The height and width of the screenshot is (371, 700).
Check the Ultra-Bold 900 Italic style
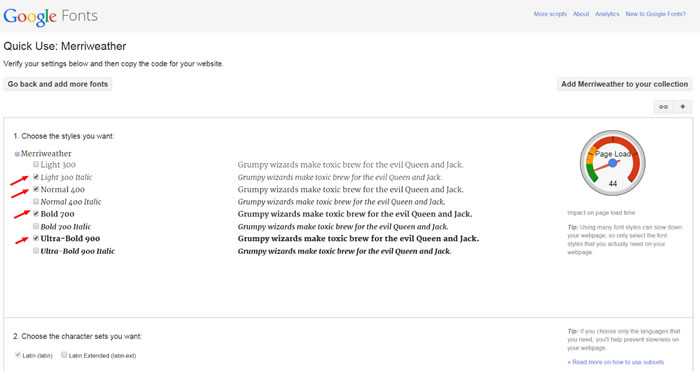tap(36, 250)
